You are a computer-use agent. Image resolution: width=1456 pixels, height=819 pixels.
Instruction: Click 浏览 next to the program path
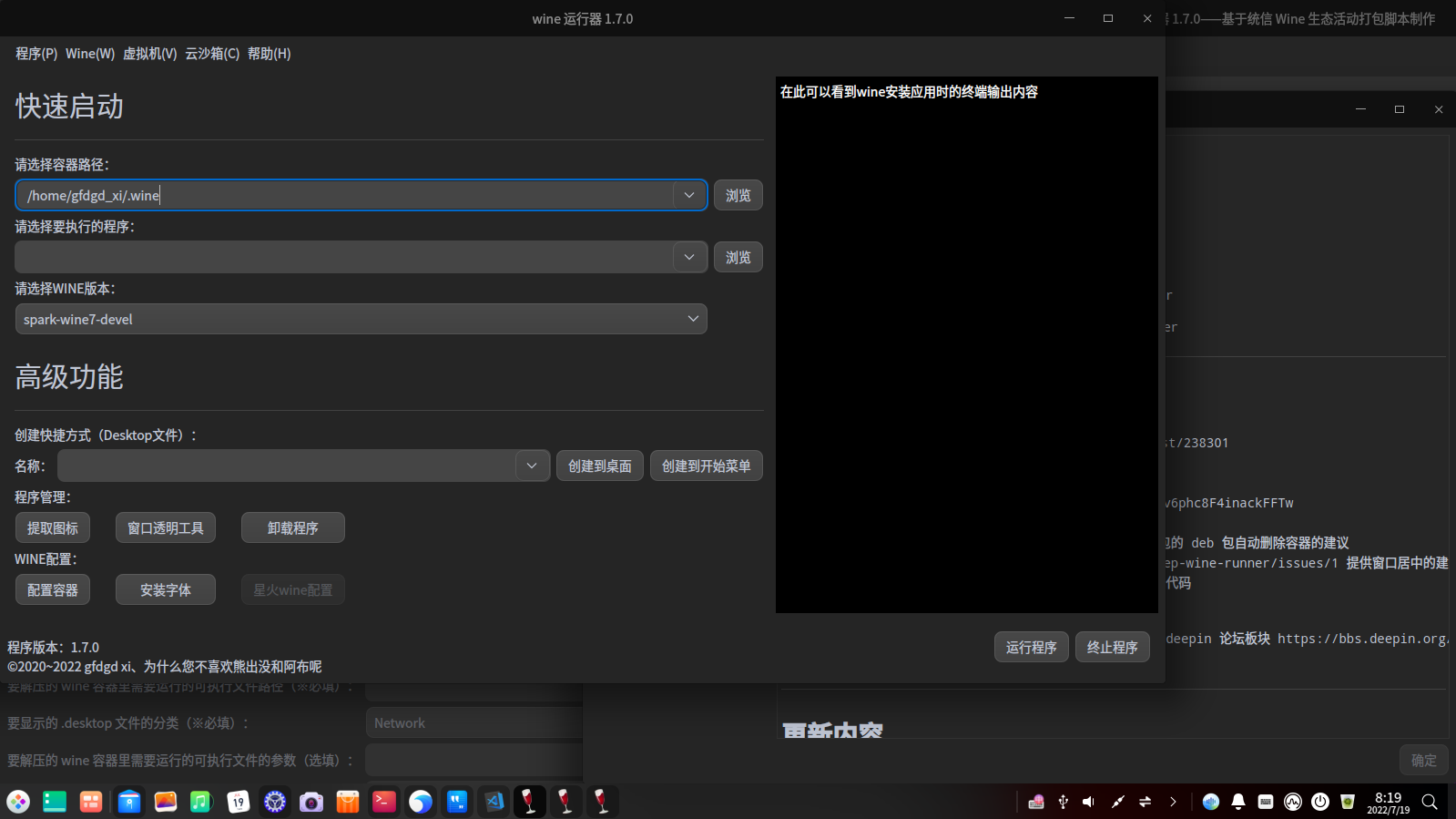tap(738, 257)
